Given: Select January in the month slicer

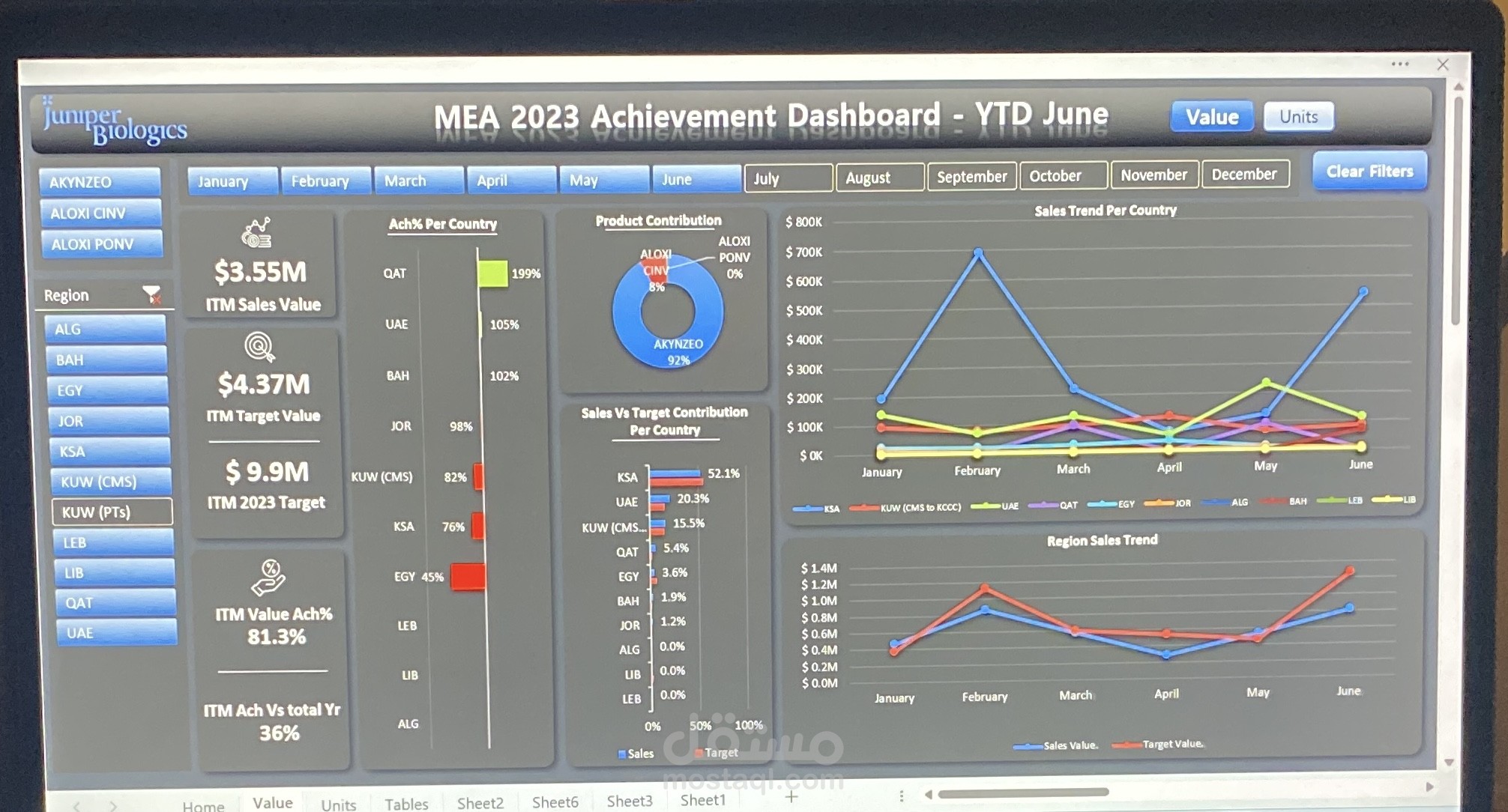Looking at the screenshot, I should tap(232, 181).
